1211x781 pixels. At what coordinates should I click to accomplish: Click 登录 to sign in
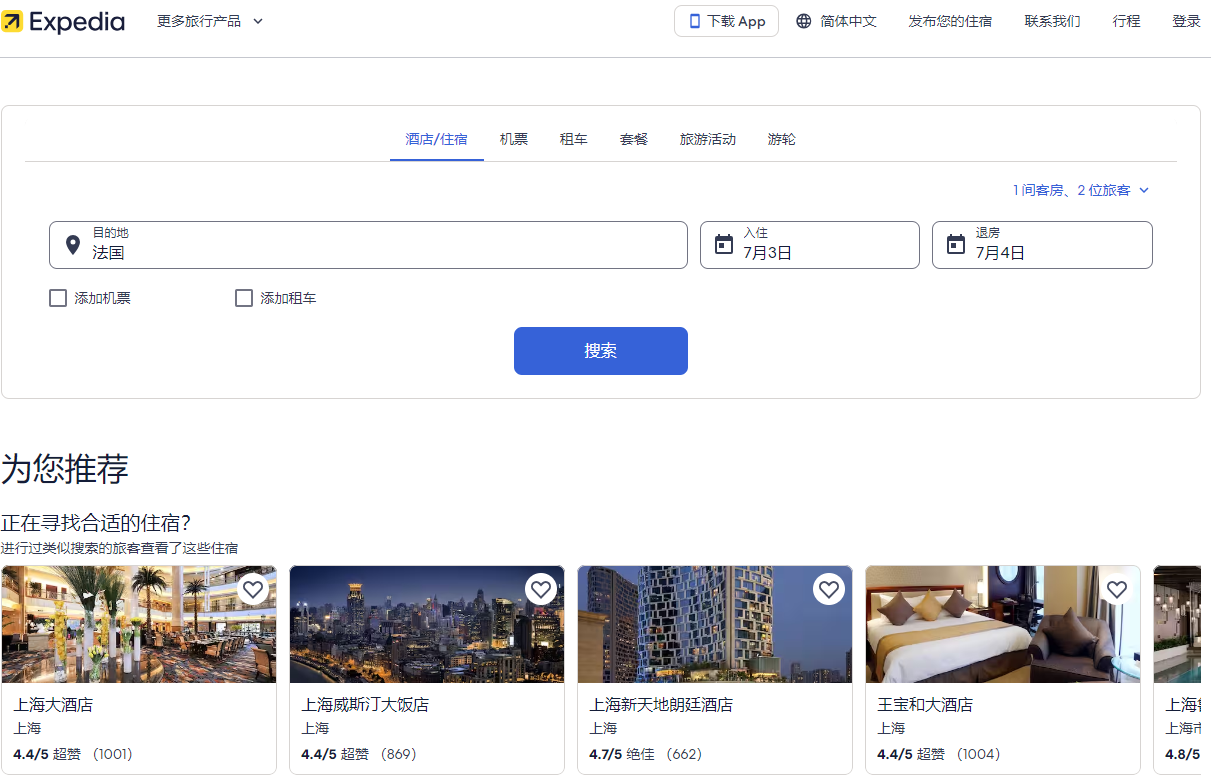pyautogui.click(x=1186, y=21)
